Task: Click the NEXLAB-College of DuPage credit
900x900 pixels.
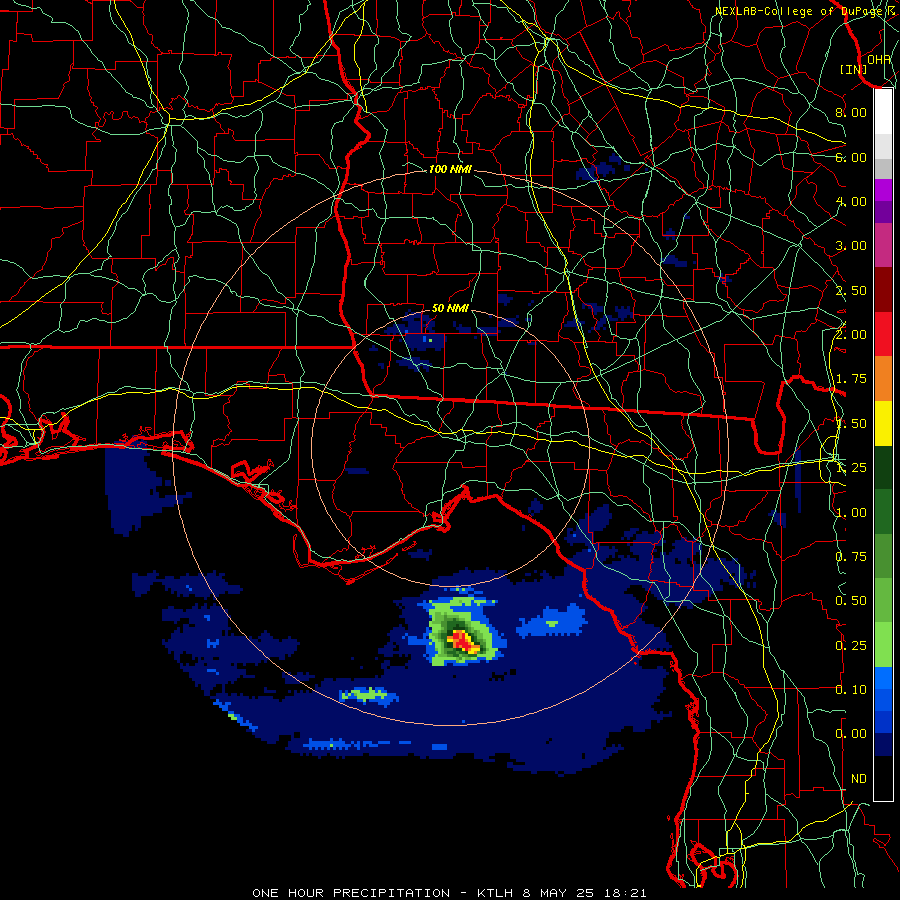Action: pos(800,11)
